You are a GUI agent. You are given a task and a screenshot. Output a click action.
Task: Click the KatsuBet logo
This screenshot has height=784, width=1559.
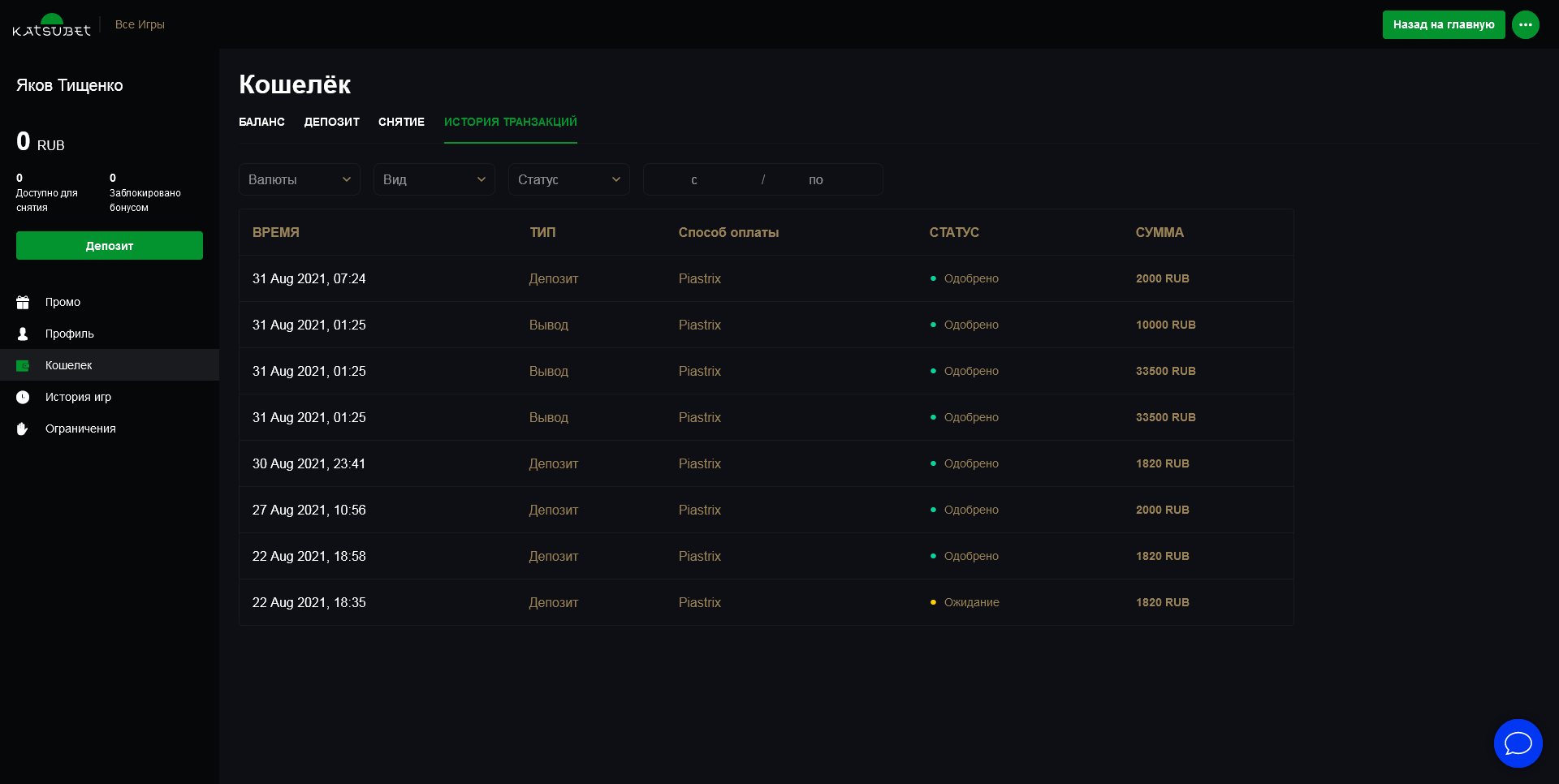point(51,25)
